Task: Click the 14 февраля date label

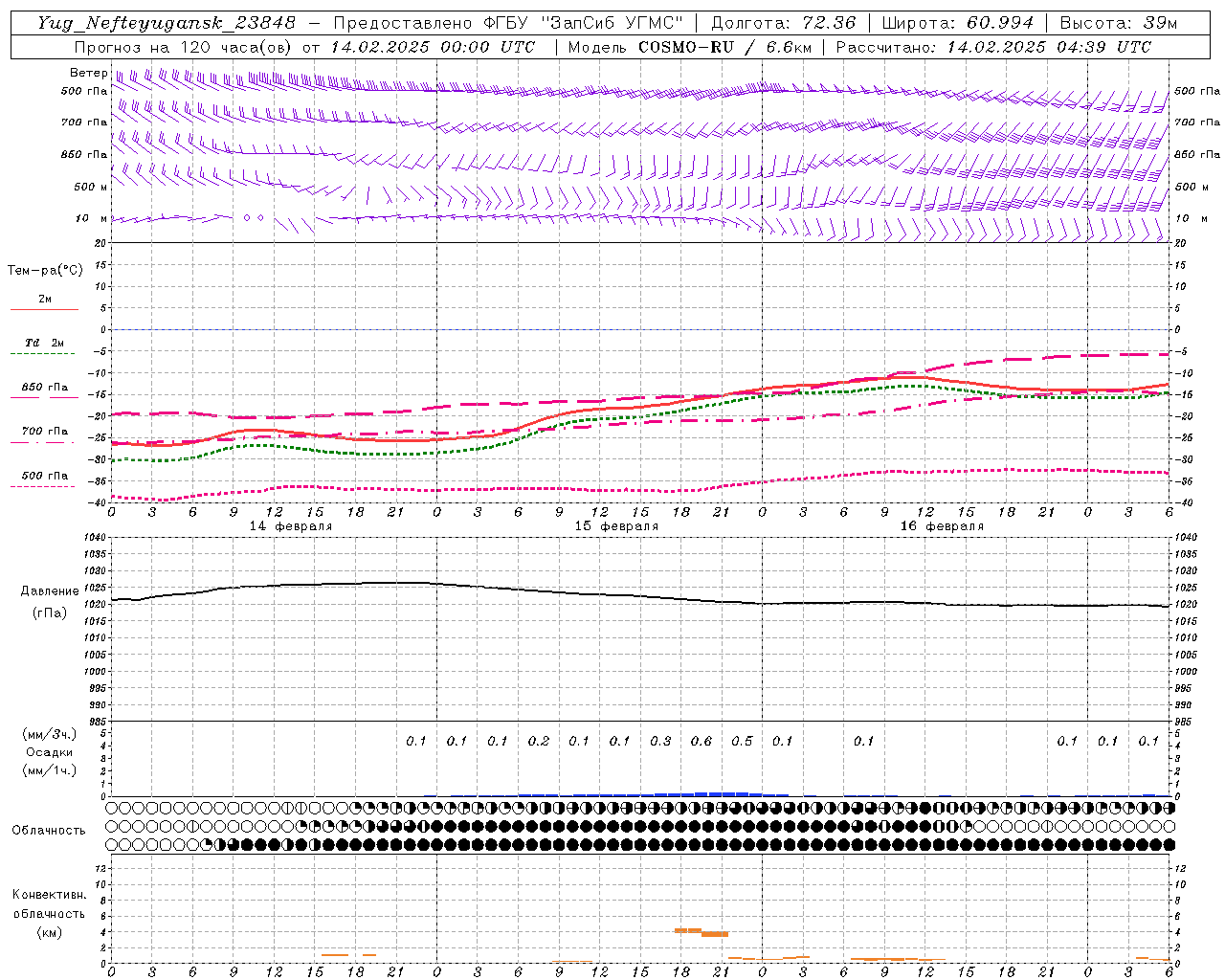Action: 291,526
